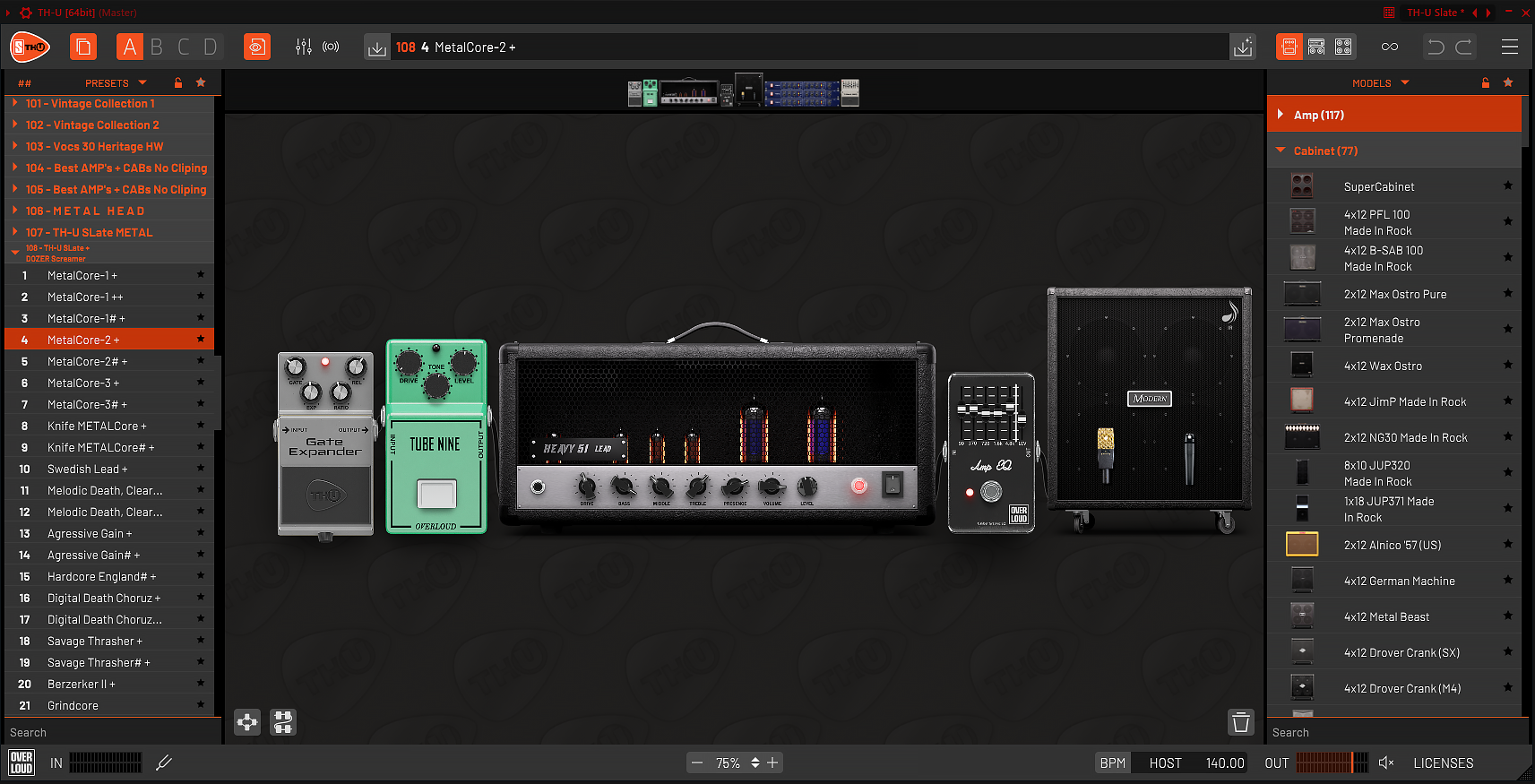Expand bank 101 - Vintage Collection 1
1535x784 pixels.
[109, 103]
